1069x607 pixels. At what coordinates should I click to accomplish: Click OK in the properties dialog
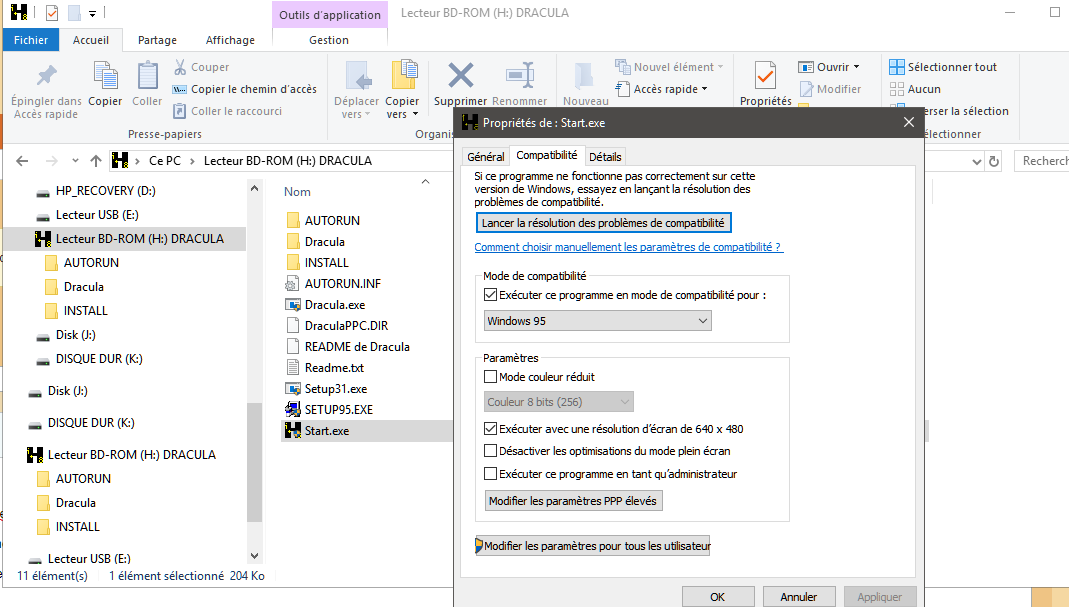[718, 597]
